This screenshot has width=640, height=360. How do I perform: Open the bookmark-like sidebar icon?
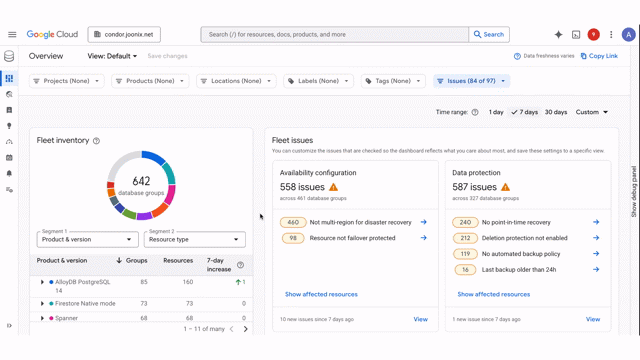pyautogui.click(x=9, y=110)
